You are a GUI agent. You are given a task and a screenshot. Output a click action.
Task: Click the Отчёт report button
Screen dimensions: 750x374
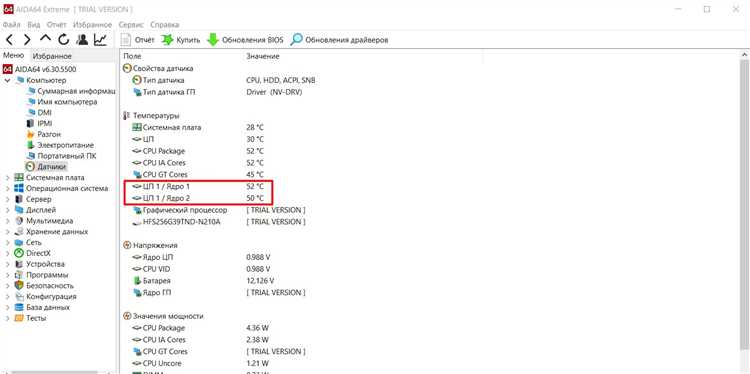point(138,40)
